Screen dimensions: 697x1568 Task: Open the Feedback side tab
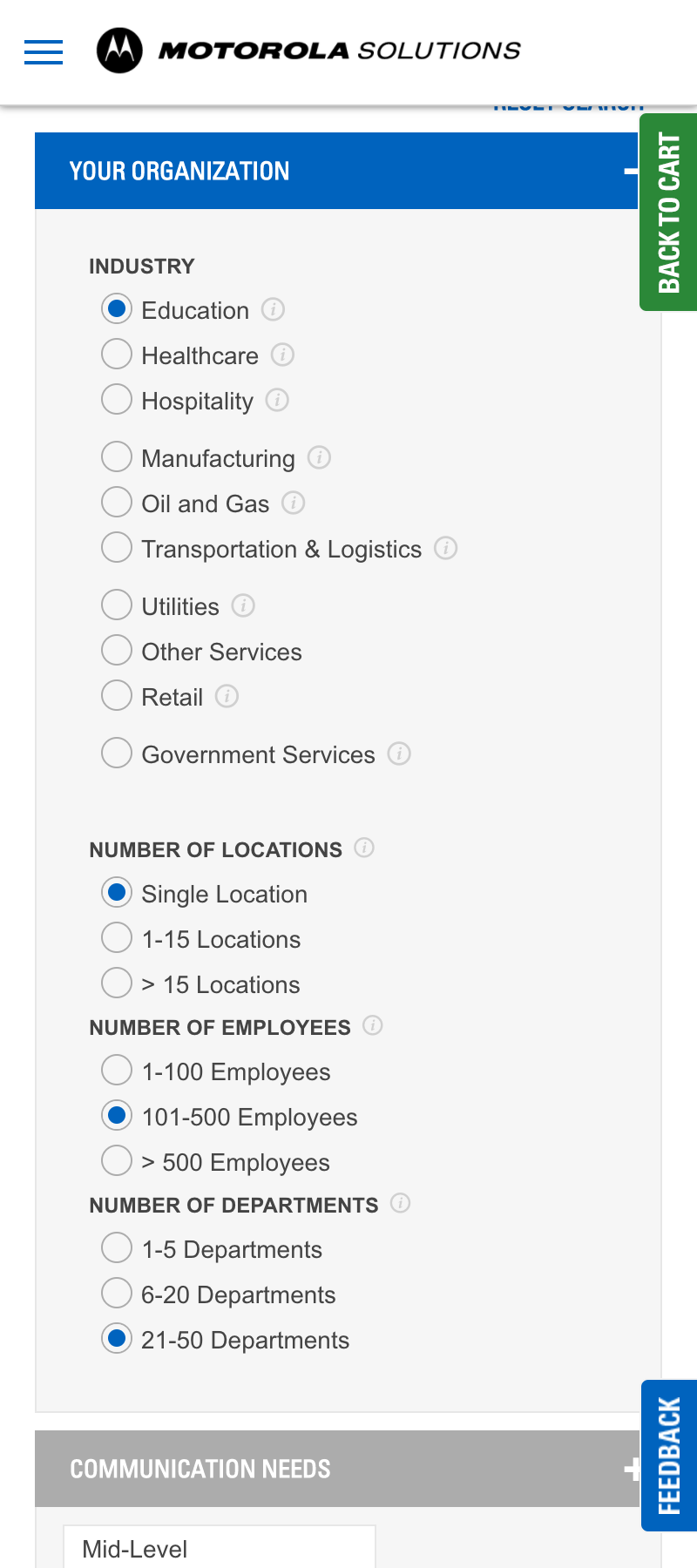669,1456
